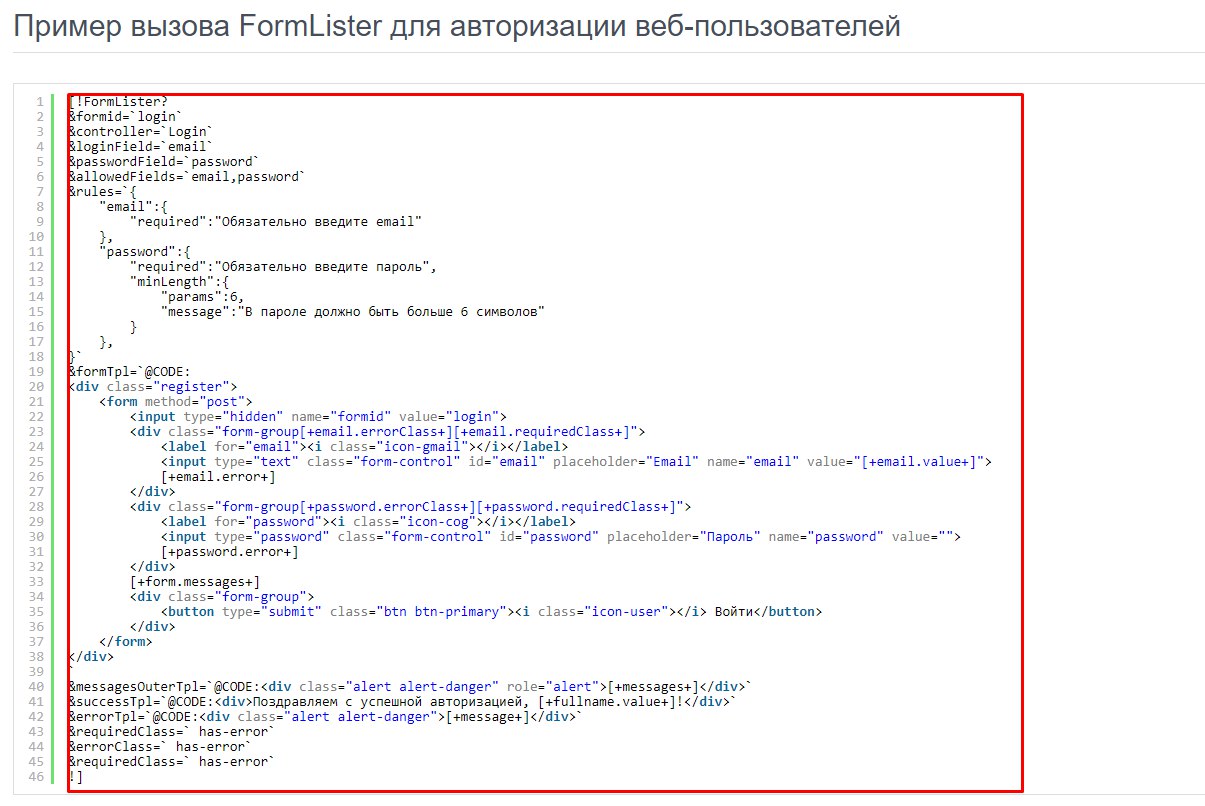This screenshot has width=1205, height=806.
Task: Click the &errorClass=` has-error` line
Action: click(x=160, y=746)
